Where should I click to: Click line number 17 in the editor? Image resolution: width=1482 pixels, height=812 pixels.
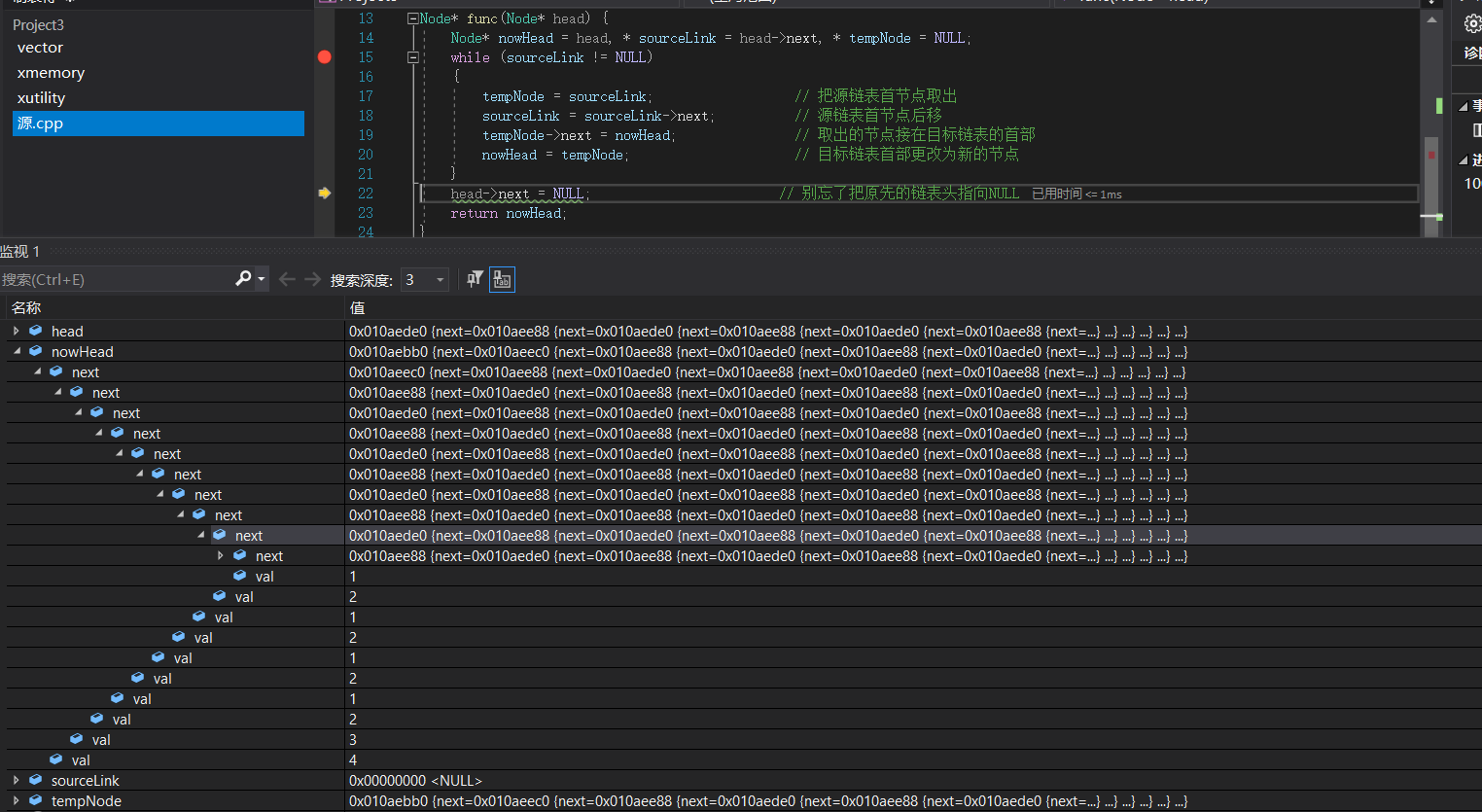click(x=366, y=96)
